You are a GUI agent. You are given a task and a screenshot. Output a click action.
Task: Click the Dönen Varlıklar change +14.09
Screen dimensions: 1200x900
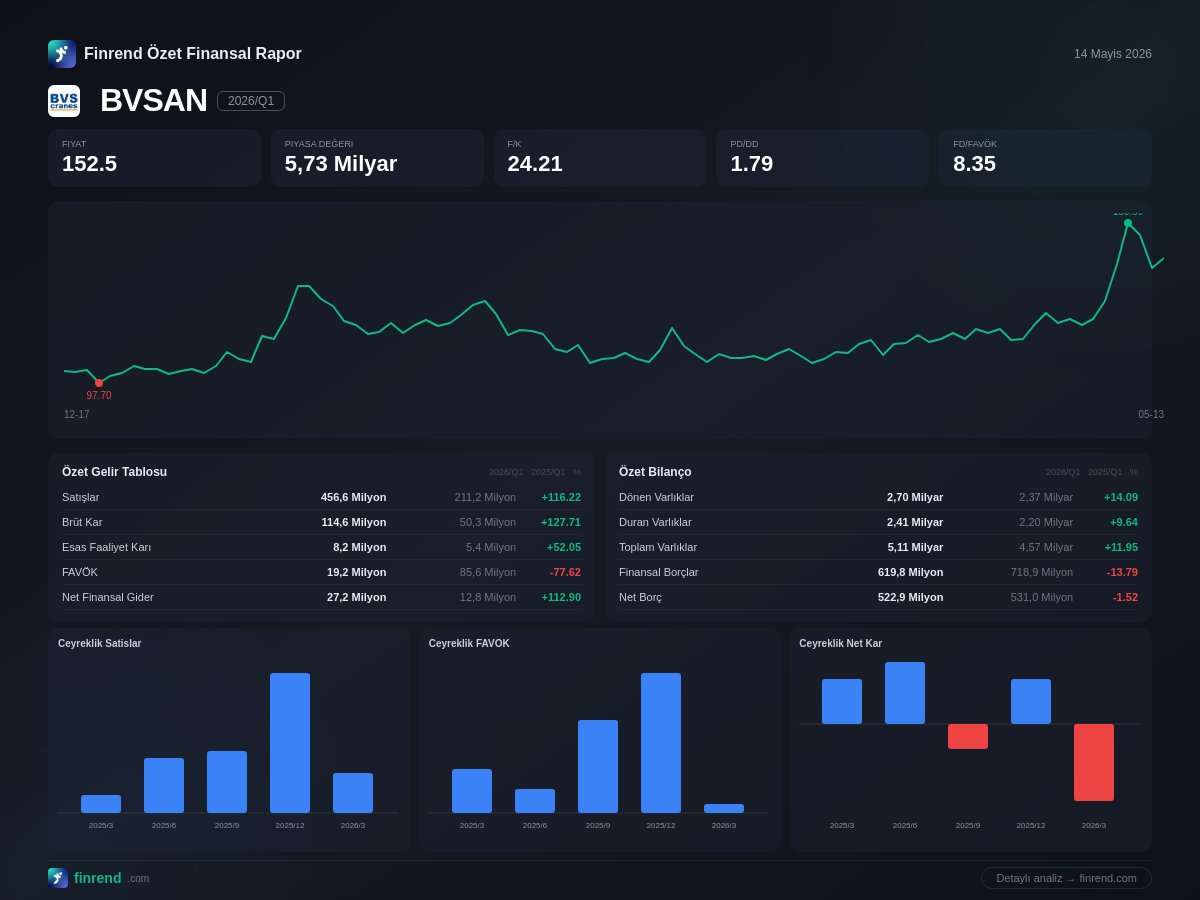(x=1121, y=497)
